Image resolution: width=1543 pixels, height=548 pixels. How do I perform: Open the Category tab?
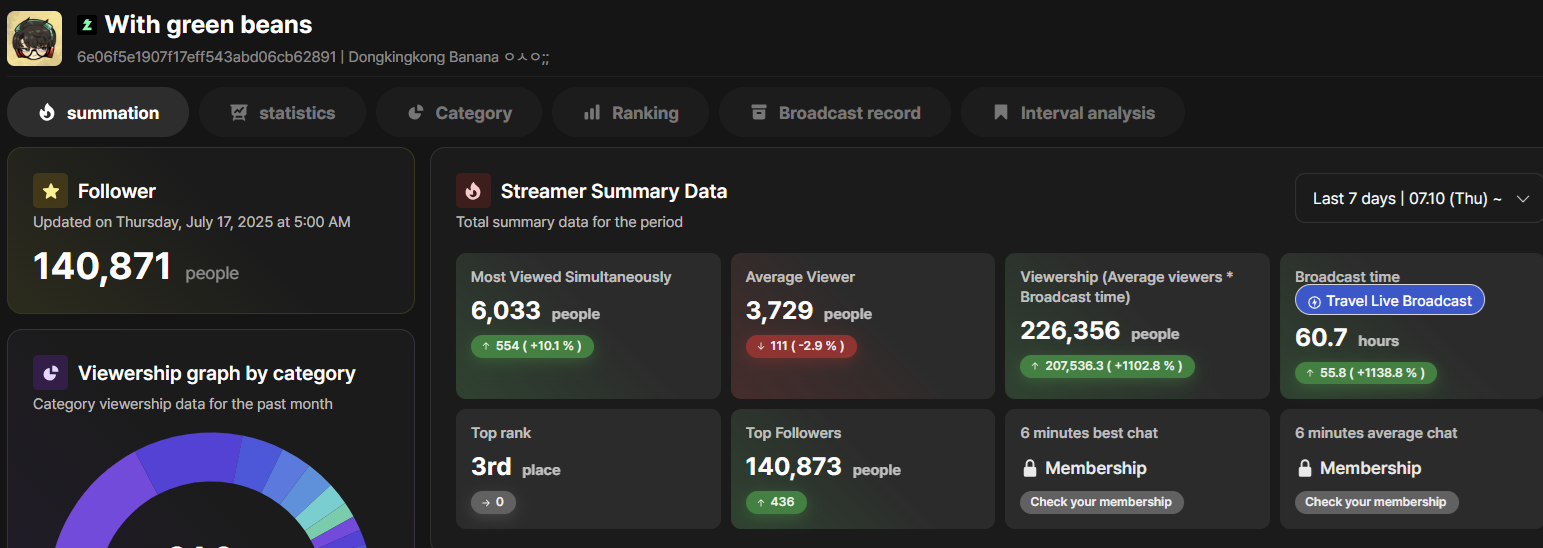[x=459, y=113]
